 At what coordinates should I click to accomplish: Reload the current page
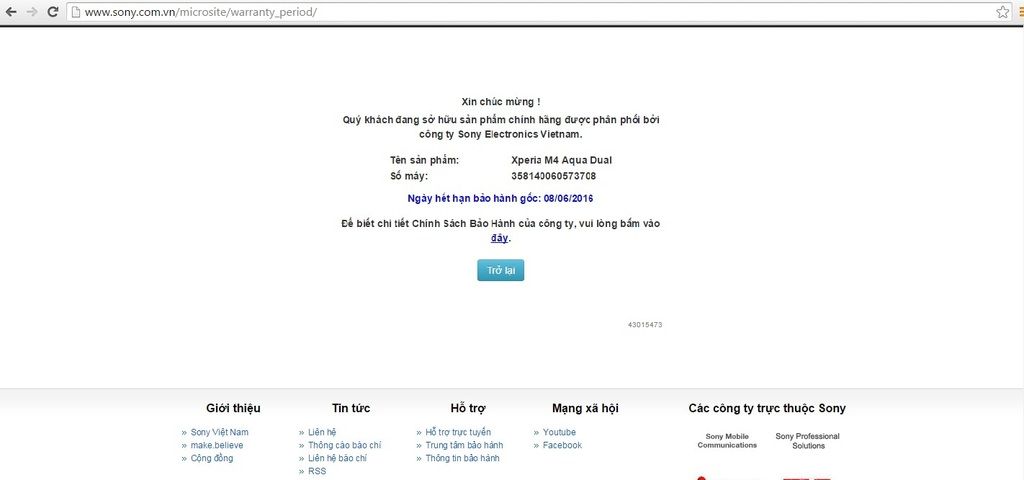coord(53,12)
